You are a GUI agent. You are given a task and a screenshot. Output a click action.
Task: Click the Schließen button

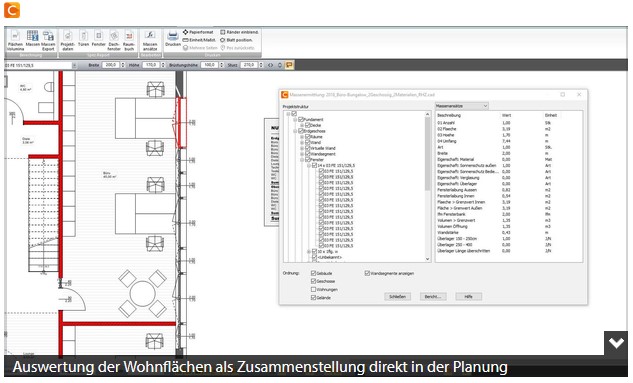(x=397, y=297)
